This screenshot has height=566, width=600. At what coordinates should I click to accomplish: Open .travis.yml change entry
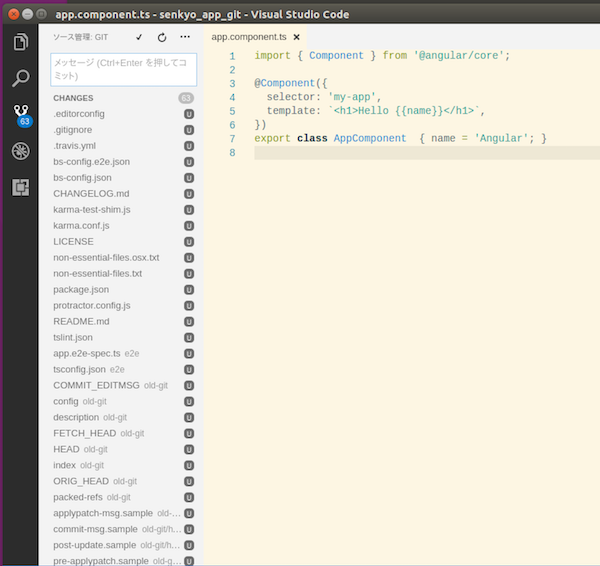click(x=122, y=146)
